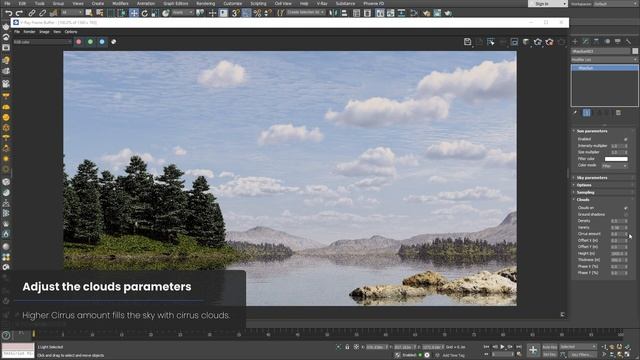Viewport: 640px width, 360px height.
Task: Toggle sun Enabled checkbox
Action: click(626, 139)
